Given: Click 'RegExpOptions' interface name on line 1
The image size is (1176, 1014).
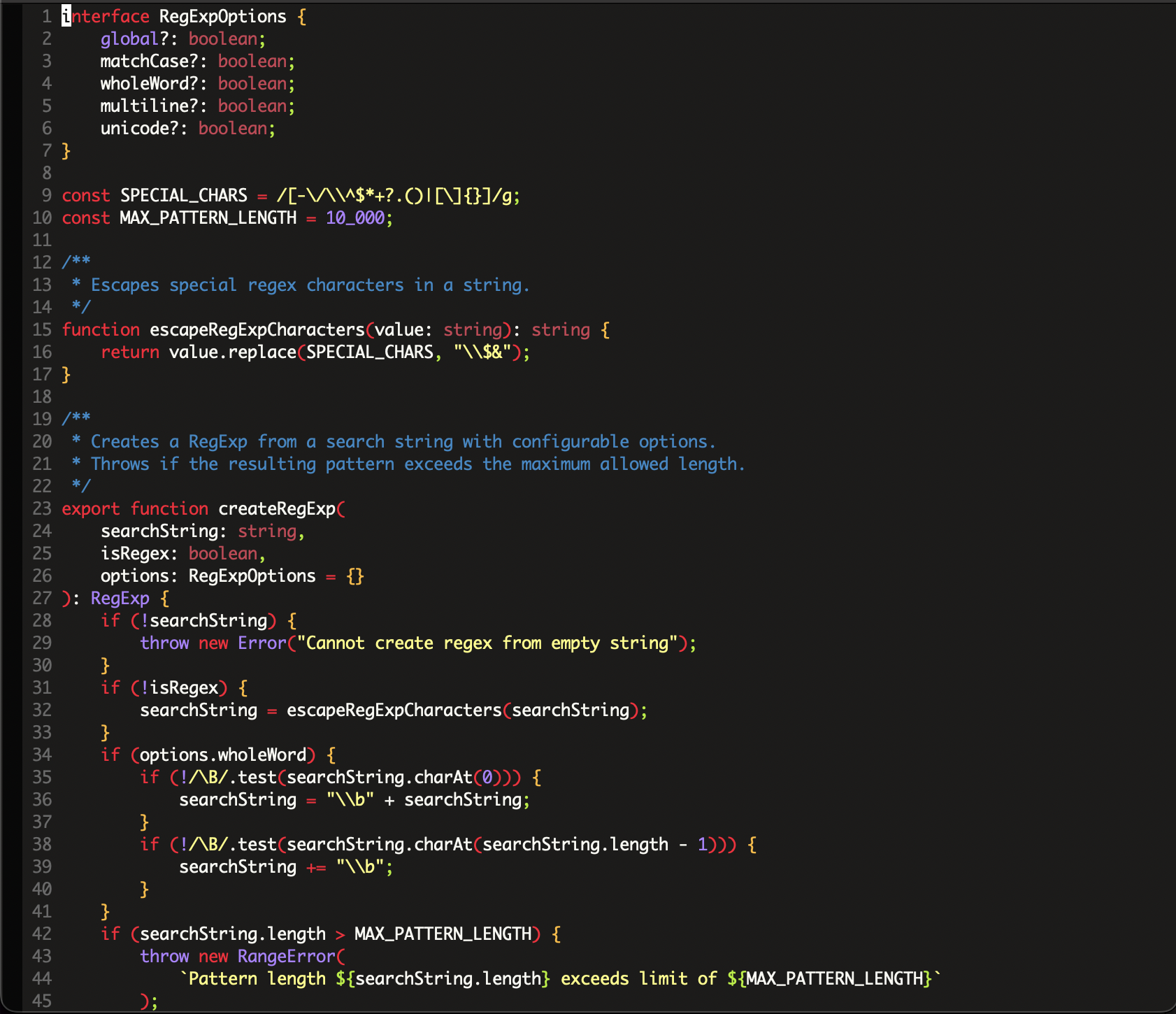Looking at the screenshot, I should (223, 16).
